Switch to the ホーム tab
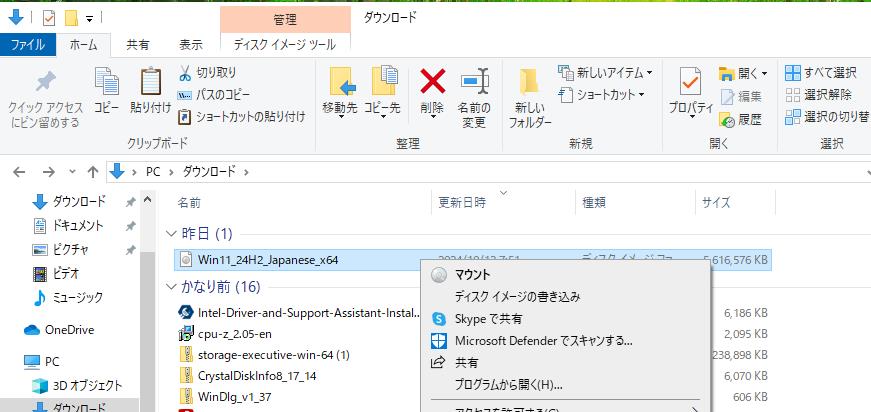 (83, 45)
